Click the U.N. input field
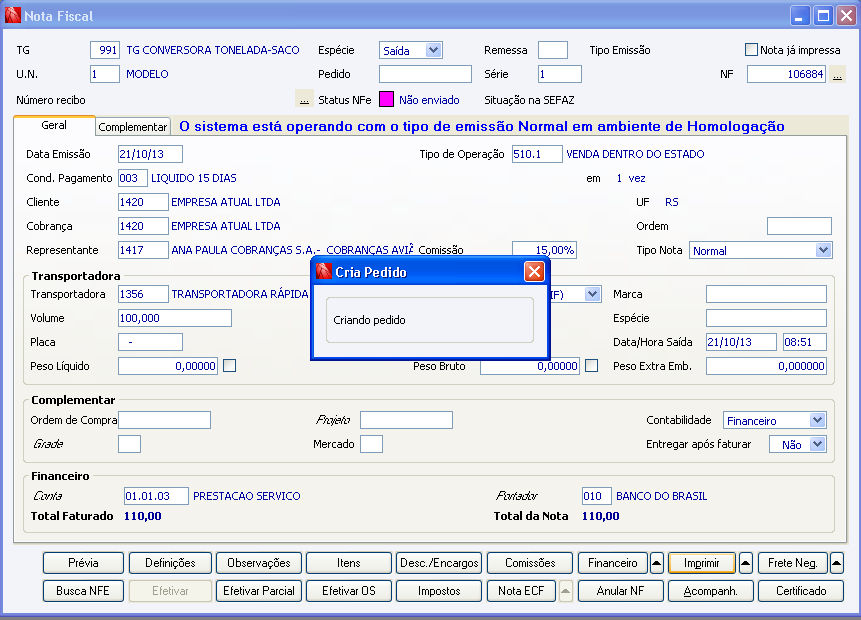This screenshot has width=861, height=620. tap(105, 74)
